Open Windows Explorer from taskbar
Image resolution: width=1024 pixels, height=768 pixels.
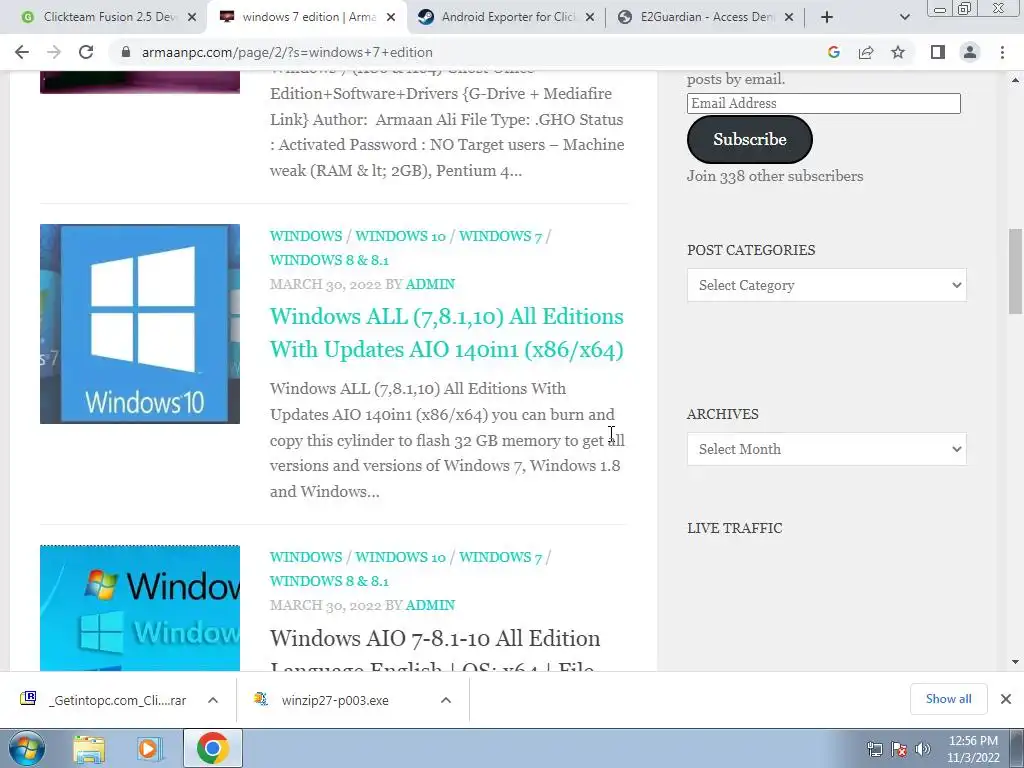point(89,749)
